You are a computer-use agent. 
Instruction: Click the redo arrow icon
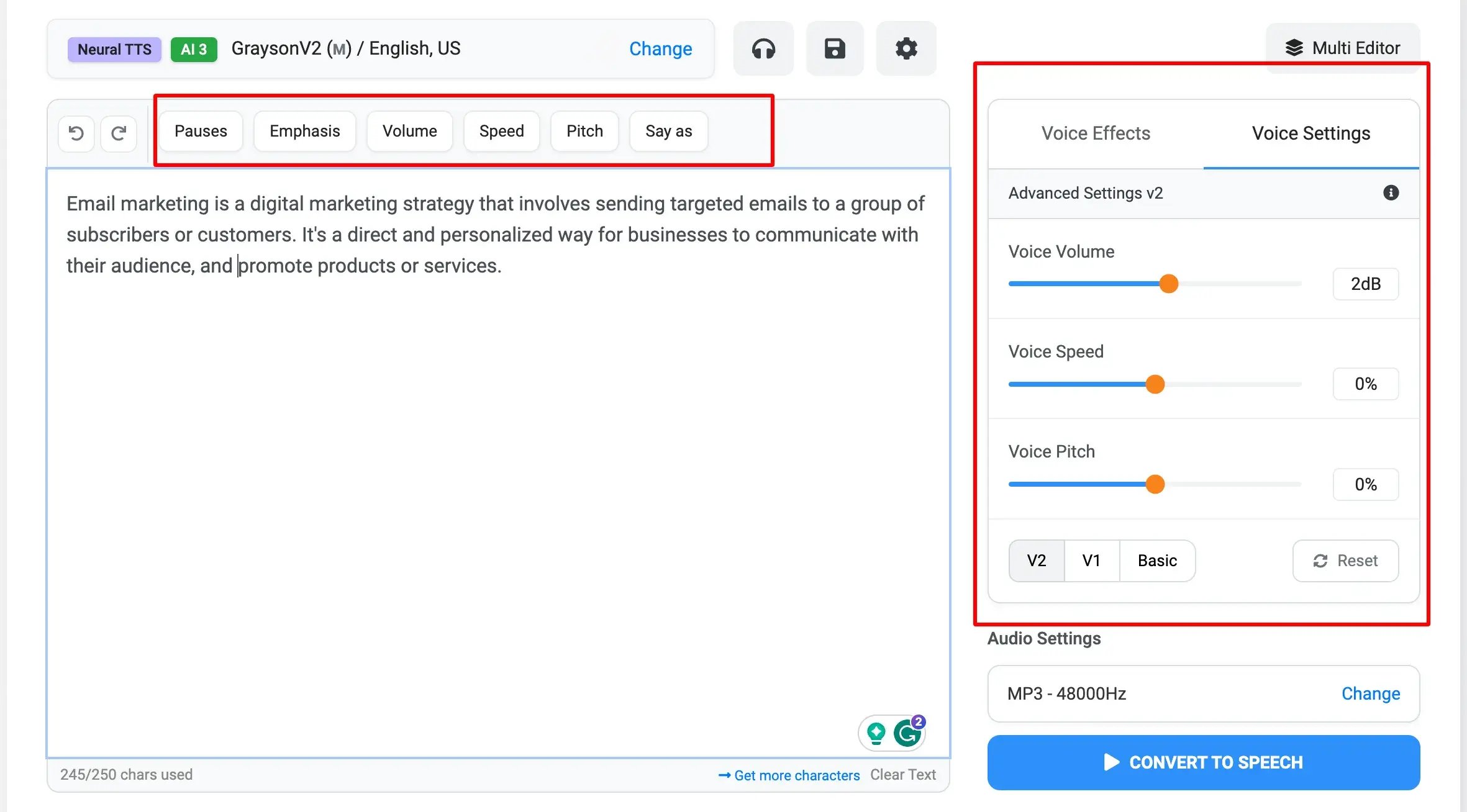point(119,133)
